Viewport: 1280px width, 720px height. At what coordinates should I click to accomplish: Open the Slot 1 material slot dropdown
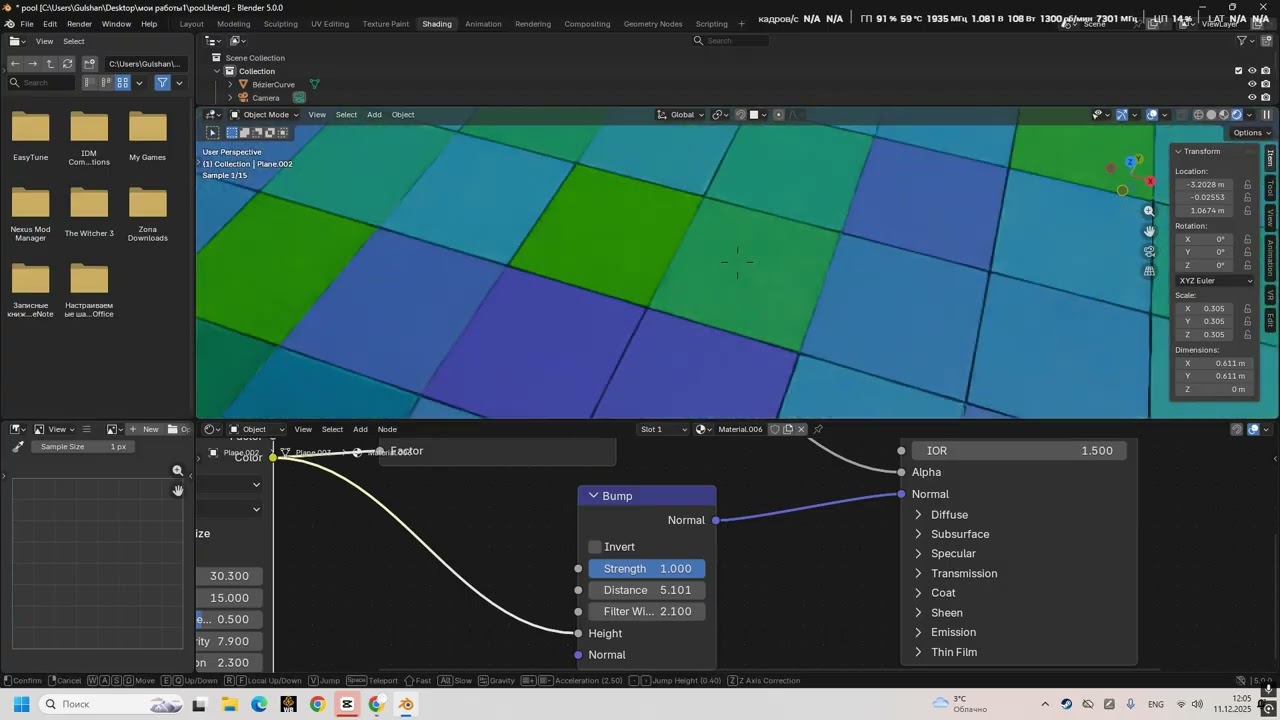tap(664, 430)
